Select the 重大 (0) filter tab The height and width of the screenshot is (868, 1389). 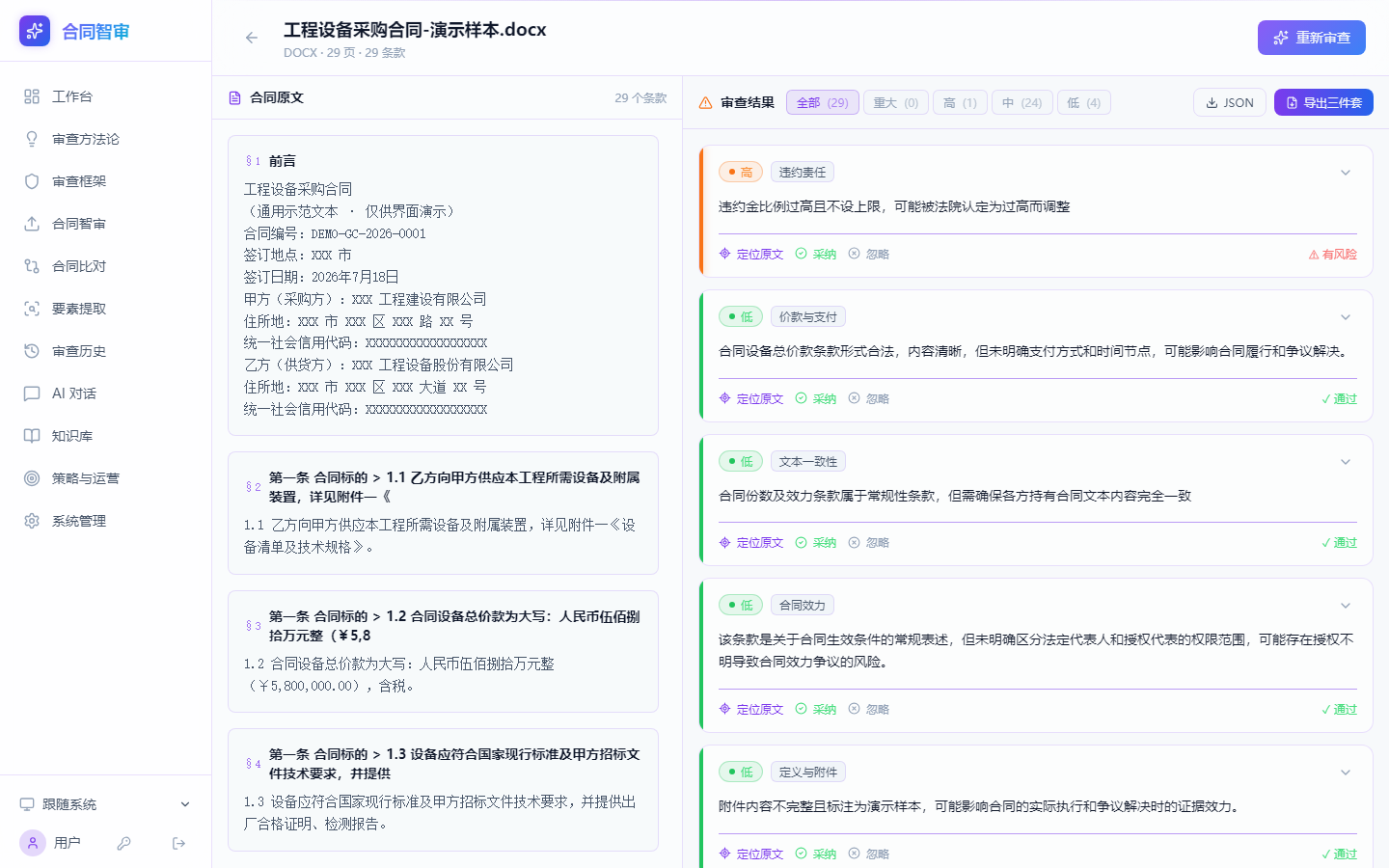(x=896, y=102)
